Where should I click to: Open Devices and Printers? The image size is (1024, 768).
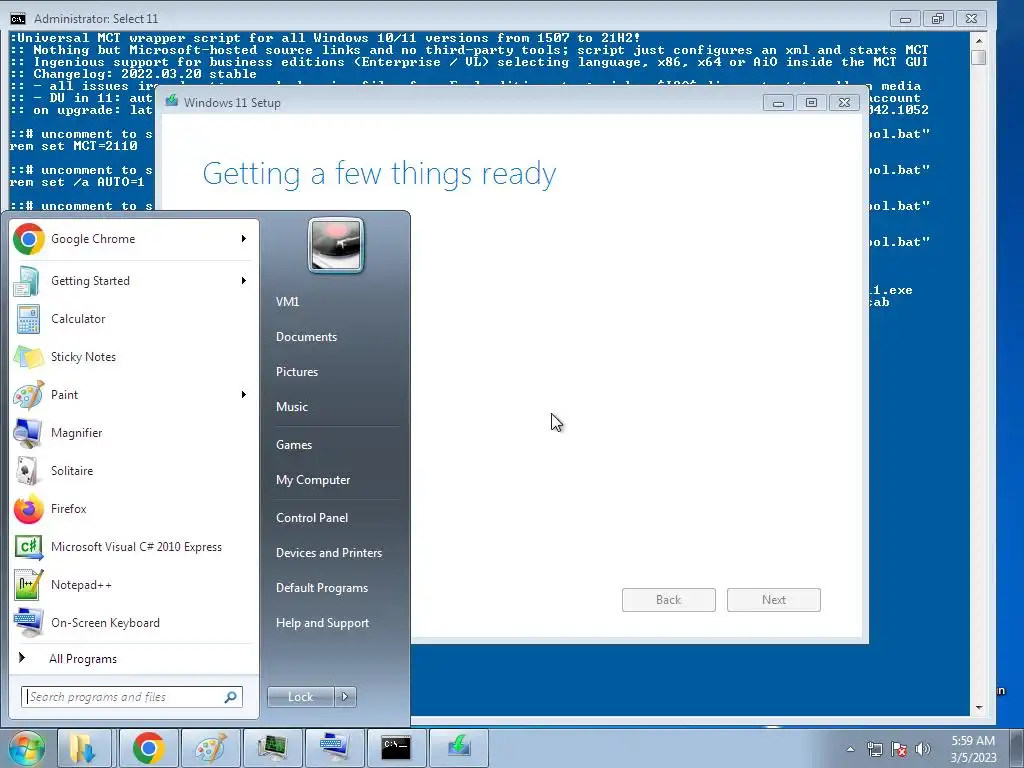pyautogui.click(x=328, y=553)
